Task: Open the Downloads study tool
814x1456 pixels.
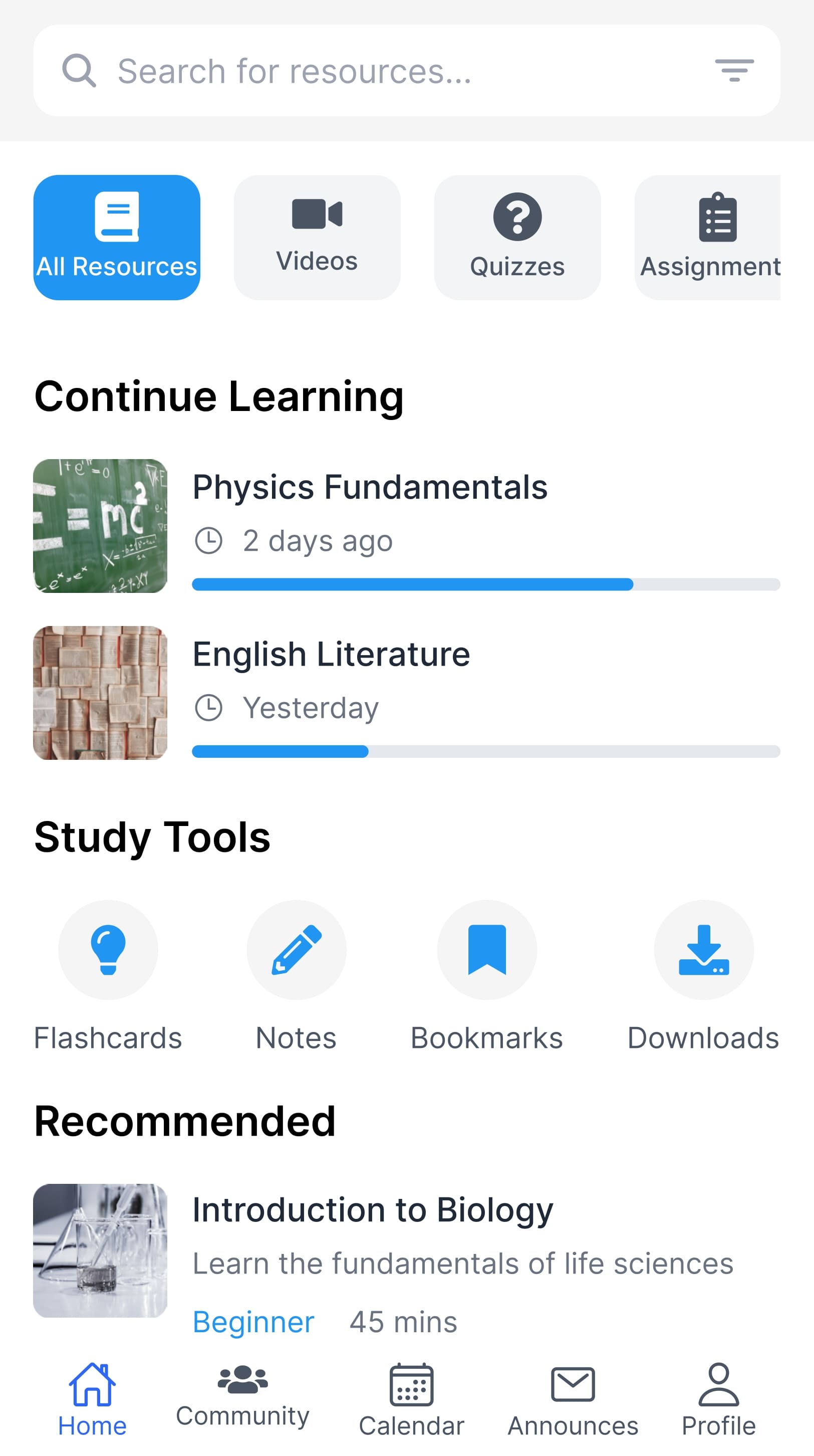Action: click(703, 950)
